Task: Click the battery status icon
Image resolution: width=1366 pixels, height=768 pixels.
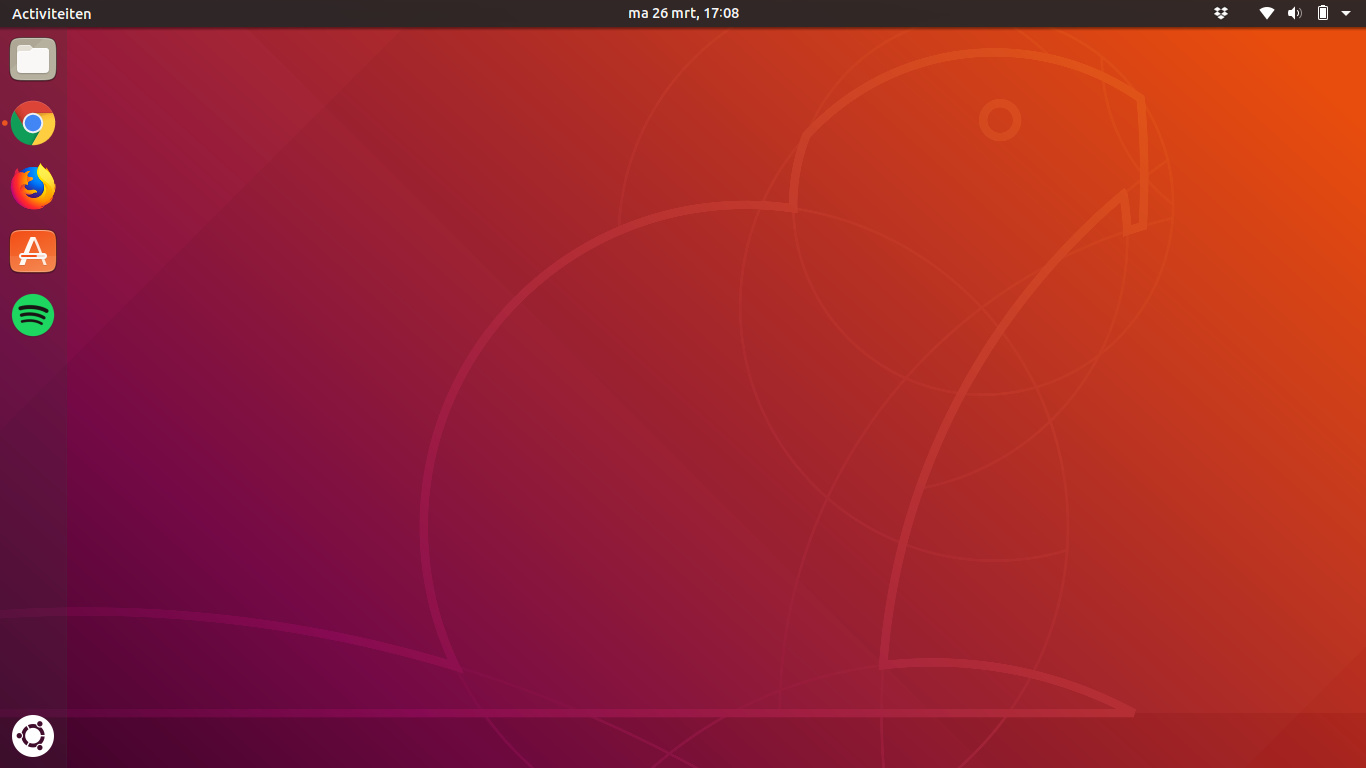Action: [x=1322, y=13]
